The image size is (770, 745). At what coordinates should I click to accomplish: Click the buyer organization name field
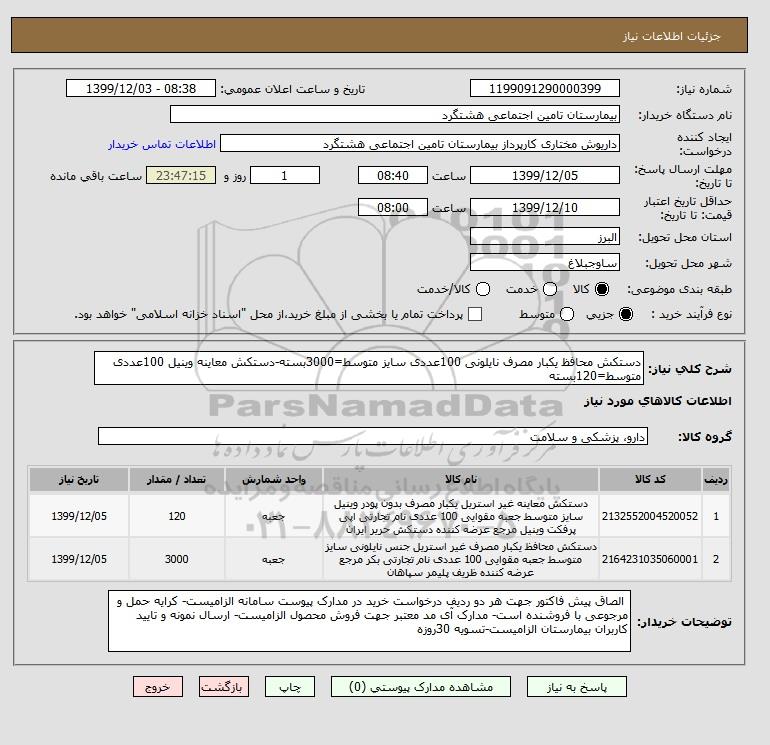(x=395, y=114)
